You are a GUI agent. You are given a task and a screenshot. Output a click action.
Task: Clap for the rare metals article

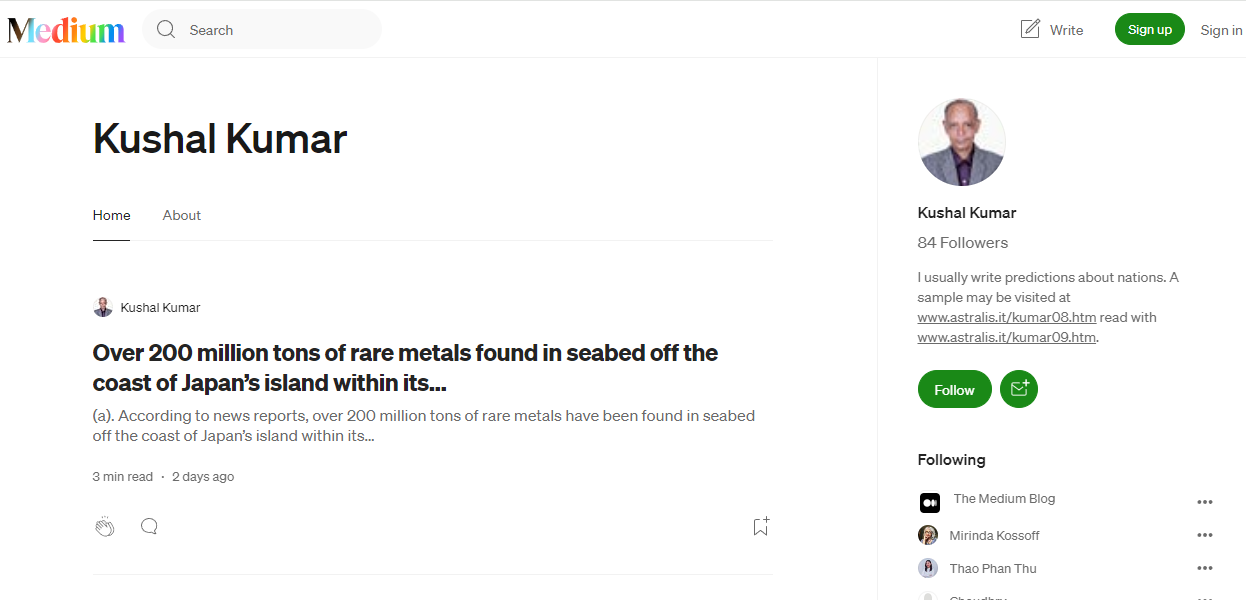point(105,527)
